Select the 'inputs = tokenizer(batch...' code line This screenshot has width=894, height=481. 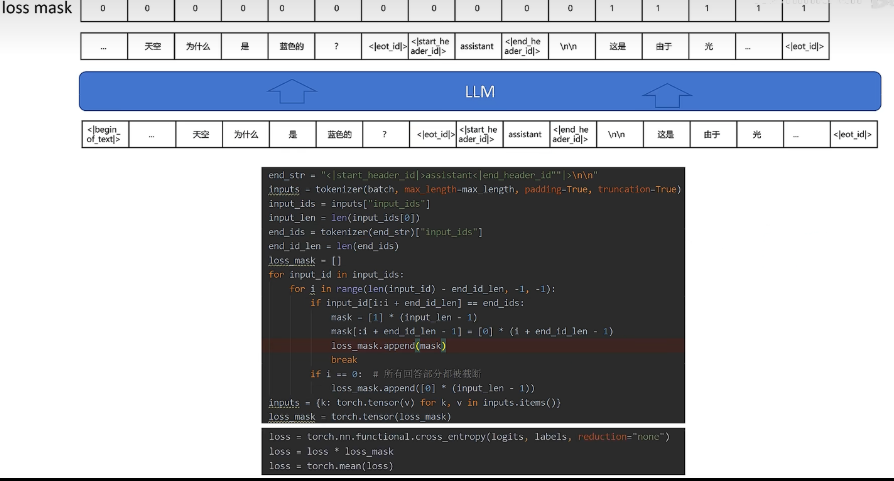click(474, 189)
